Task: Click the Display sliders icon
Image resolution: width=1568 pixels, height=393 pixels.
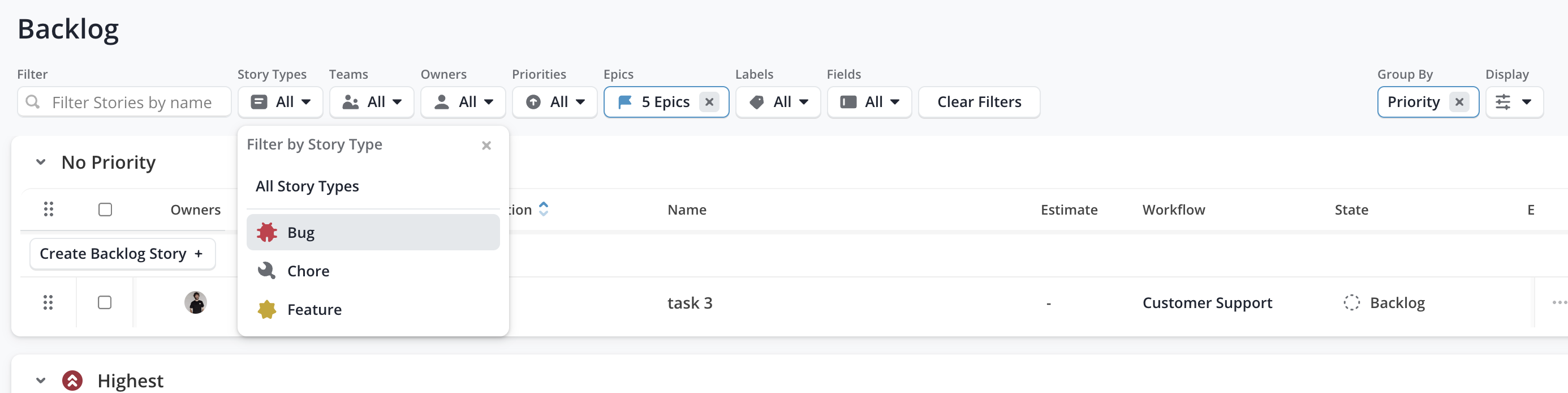Action: [x=1503, y=102]
